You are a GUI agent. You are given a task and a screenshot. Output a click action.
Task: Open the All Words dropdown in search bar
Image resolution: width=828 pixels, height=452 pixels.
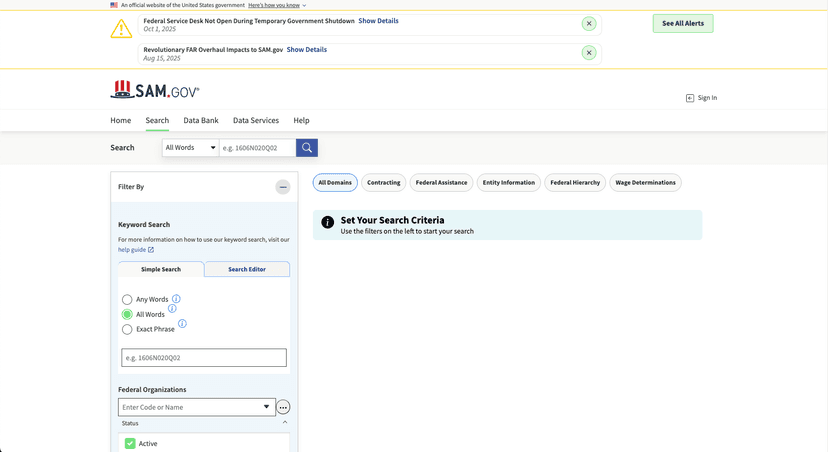pos(190,148)
